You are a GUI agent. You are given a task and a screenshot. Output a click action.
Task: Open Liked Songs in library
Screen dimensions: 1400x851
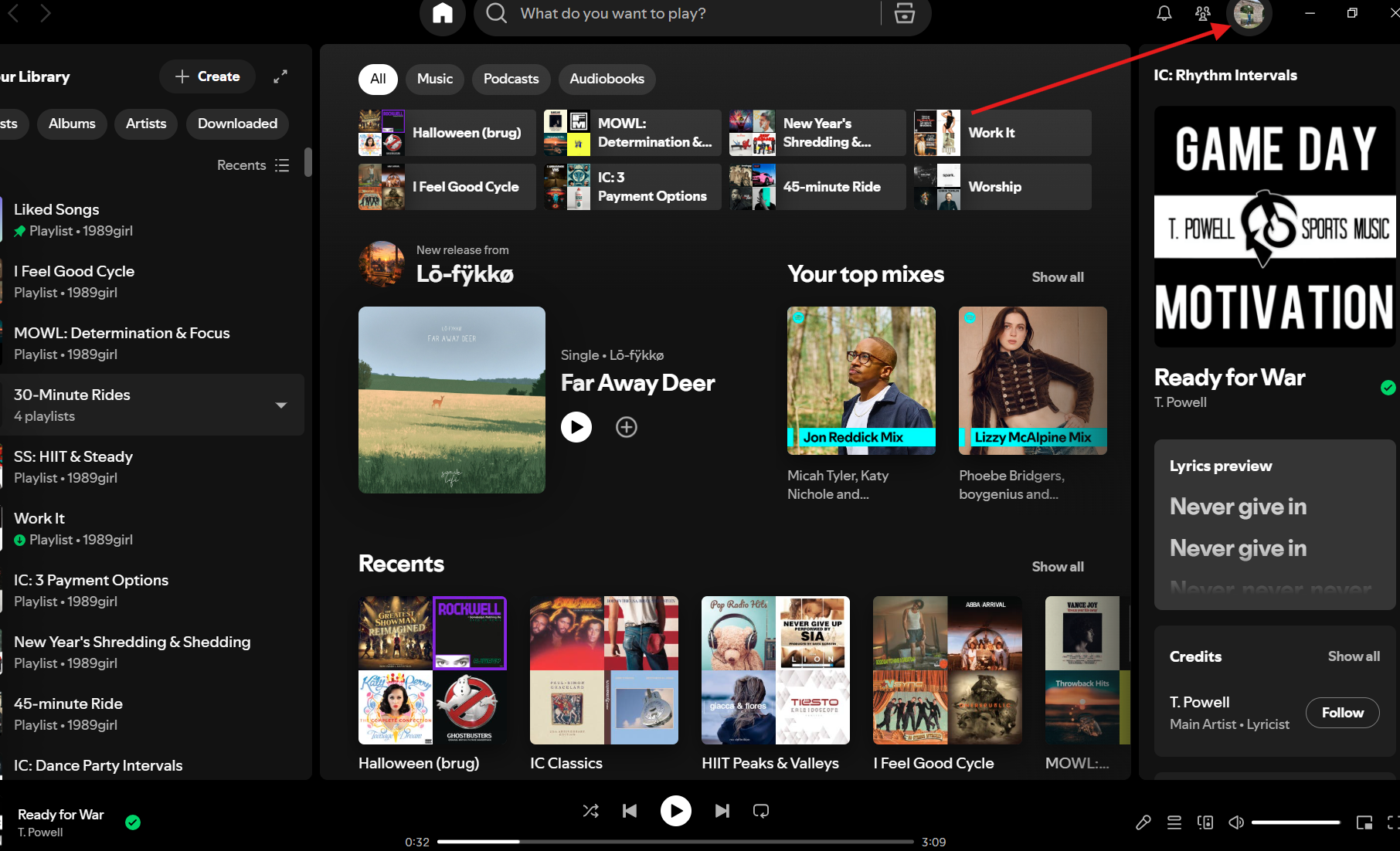click(151, 220)
